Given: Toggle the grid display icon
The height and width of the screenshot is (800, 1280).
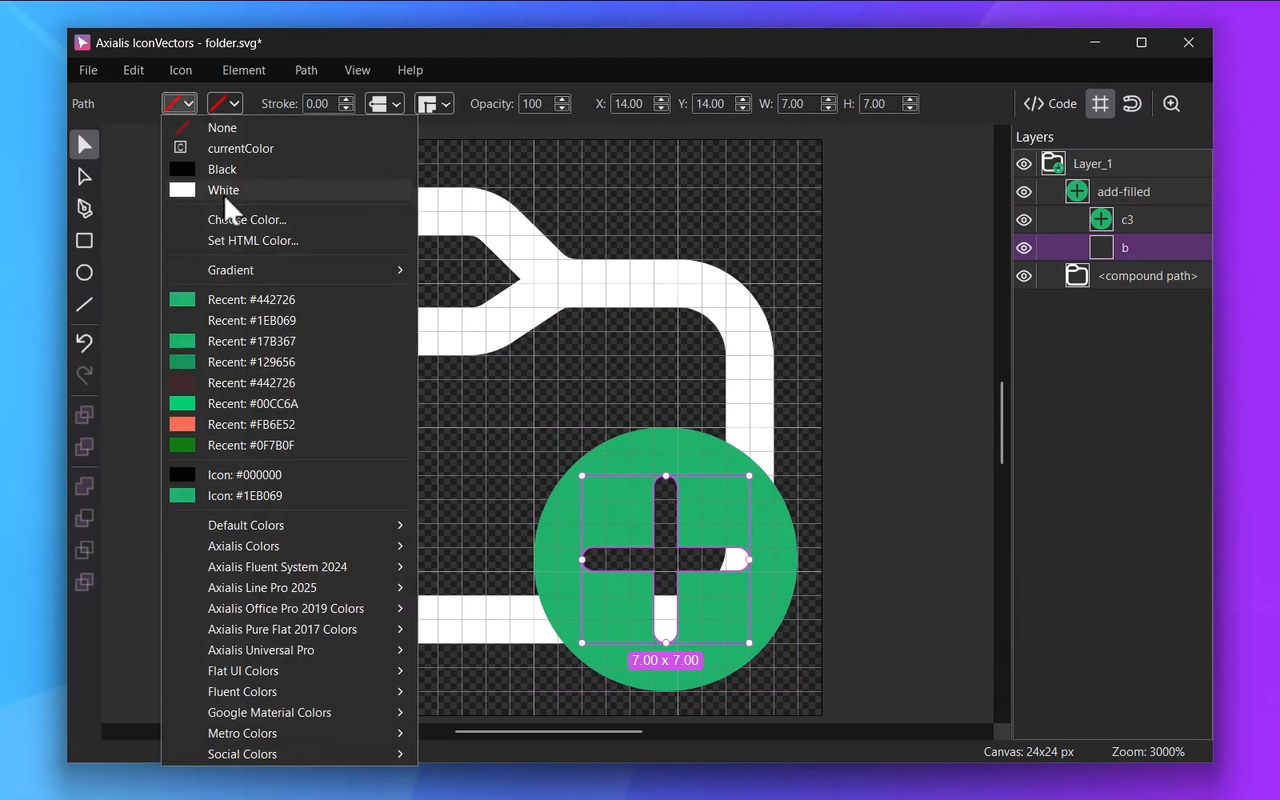Looking at the screenshot, I should 1100,104.
